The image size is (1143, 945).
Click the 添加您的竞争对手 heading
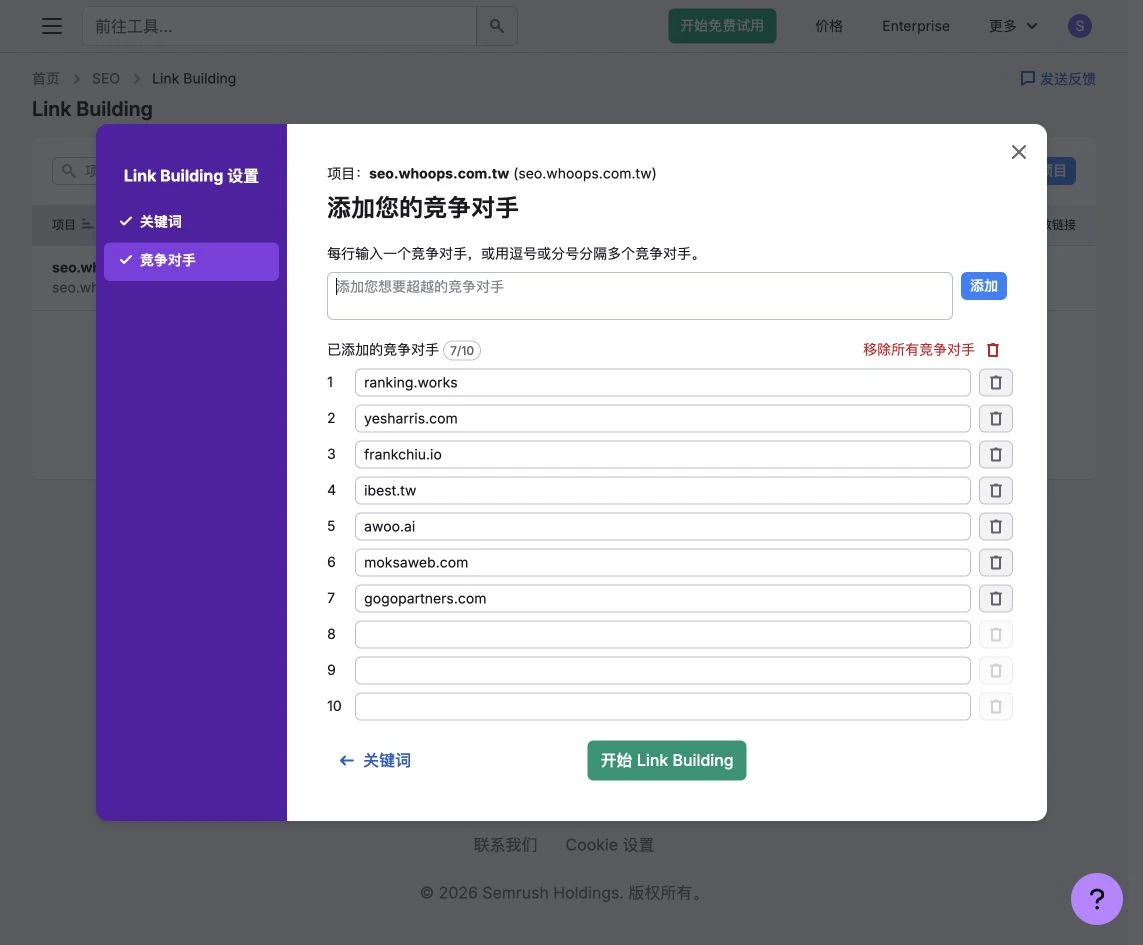[423, 208]
